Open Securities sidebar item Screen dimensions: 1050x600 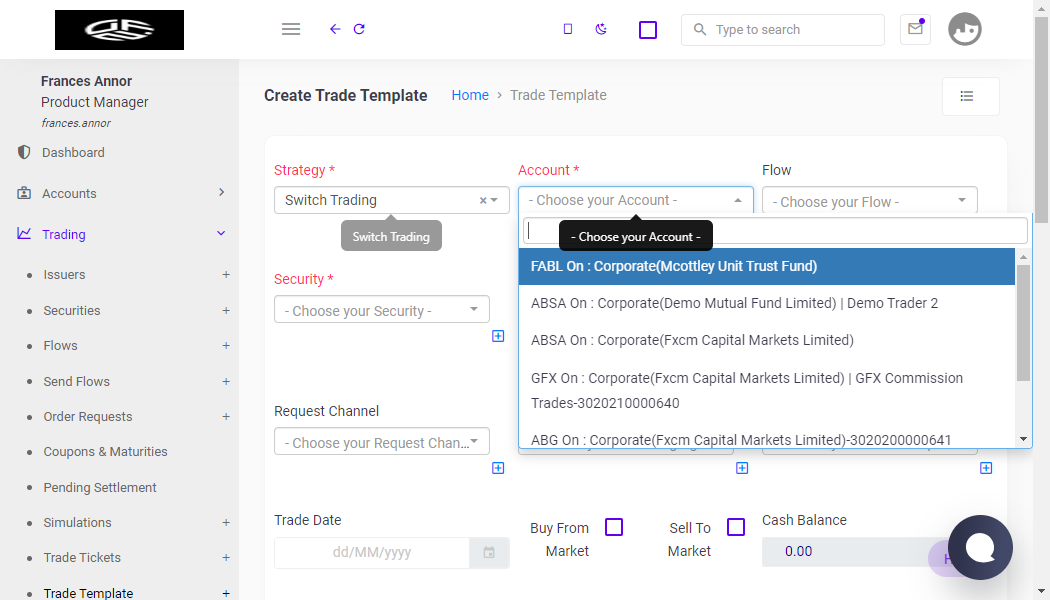(x=72, y=311)
